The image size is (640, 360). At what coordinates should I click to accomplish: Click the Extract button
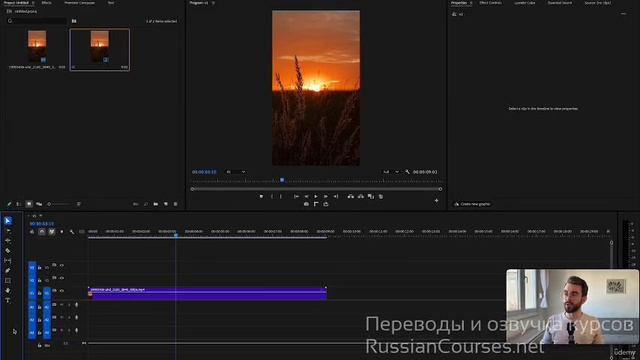point(361,196)
